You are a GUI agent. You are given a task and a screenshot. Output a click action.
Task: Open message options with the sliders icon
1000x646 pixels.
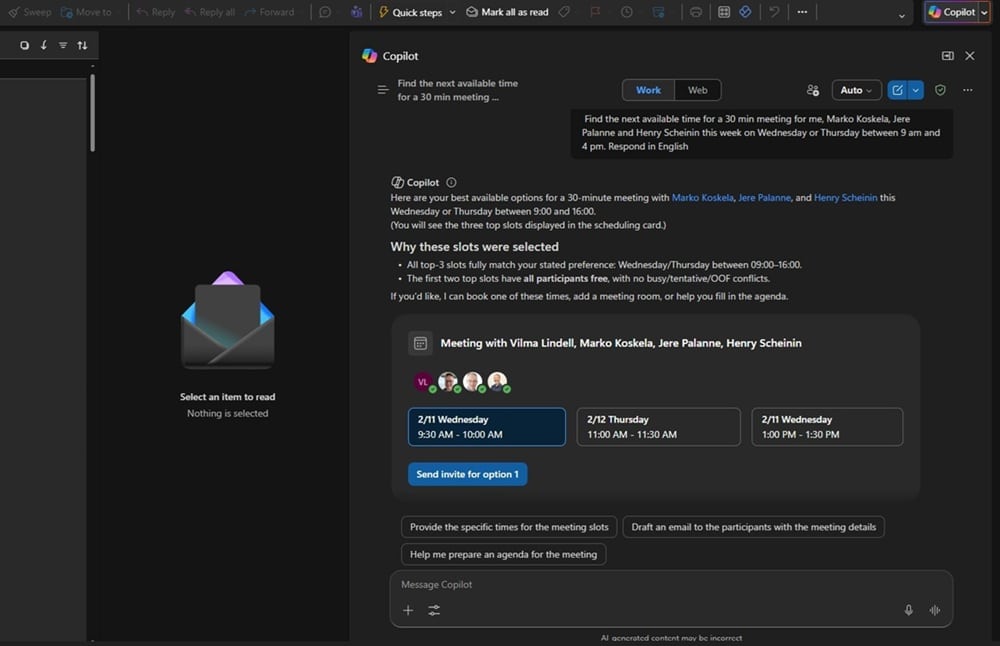pyautogui.click(x=434, y=610)
